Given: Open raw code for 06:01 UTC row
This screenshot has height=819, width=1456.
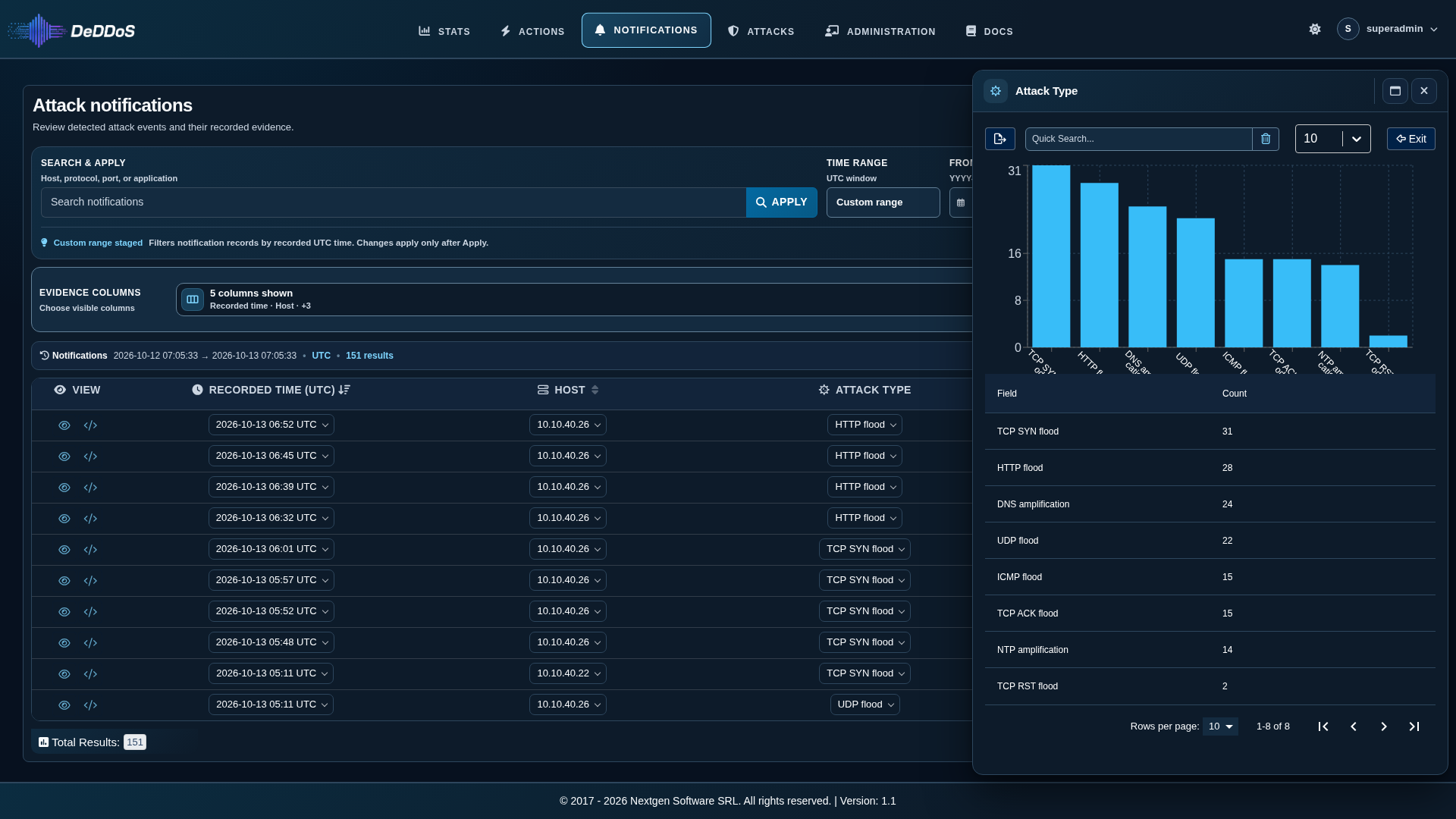Looking at the screenshot, I should [x=90, y=550].
